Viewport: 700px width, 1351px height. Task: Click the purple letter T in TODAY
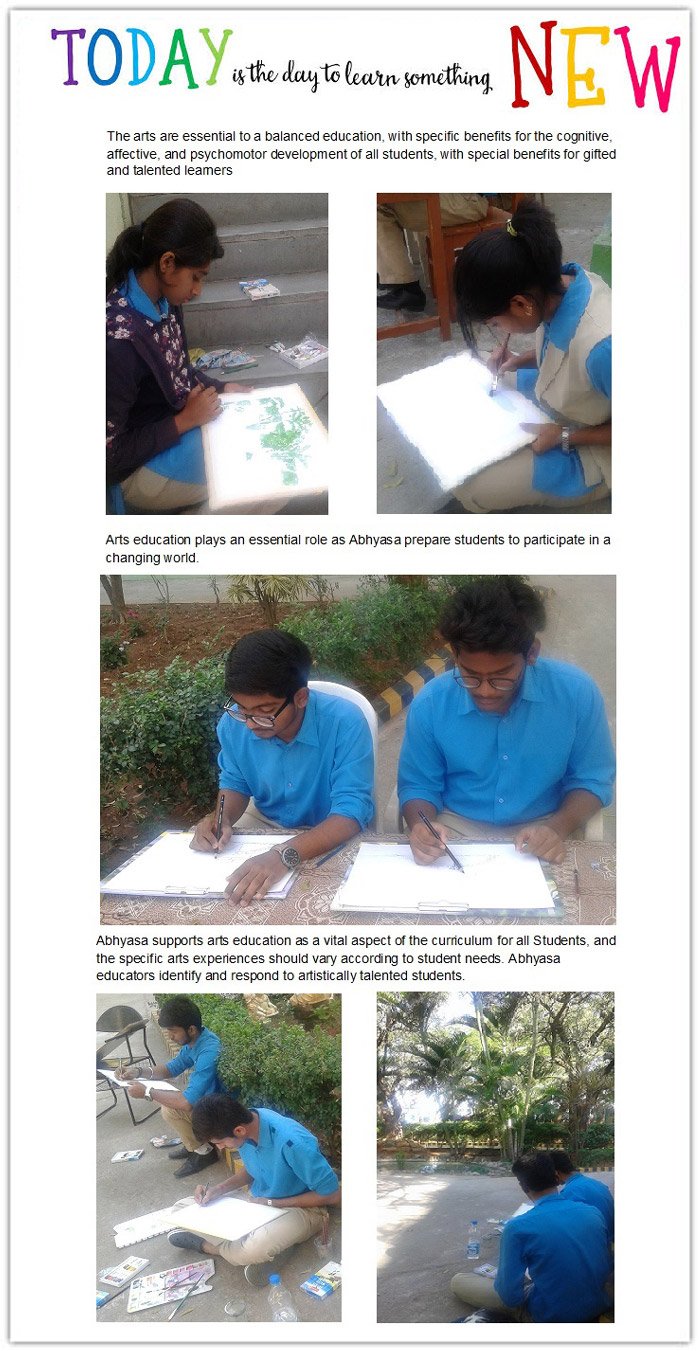[x=68, y=56]
